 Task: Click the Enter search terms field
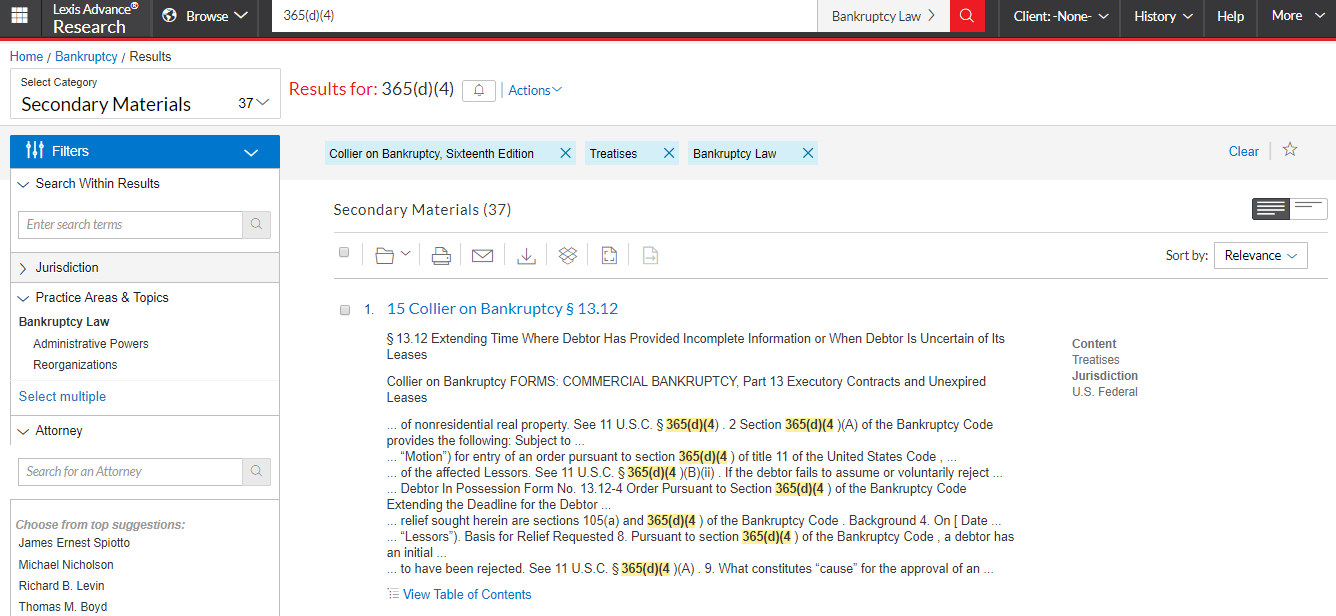click(130, 225)
